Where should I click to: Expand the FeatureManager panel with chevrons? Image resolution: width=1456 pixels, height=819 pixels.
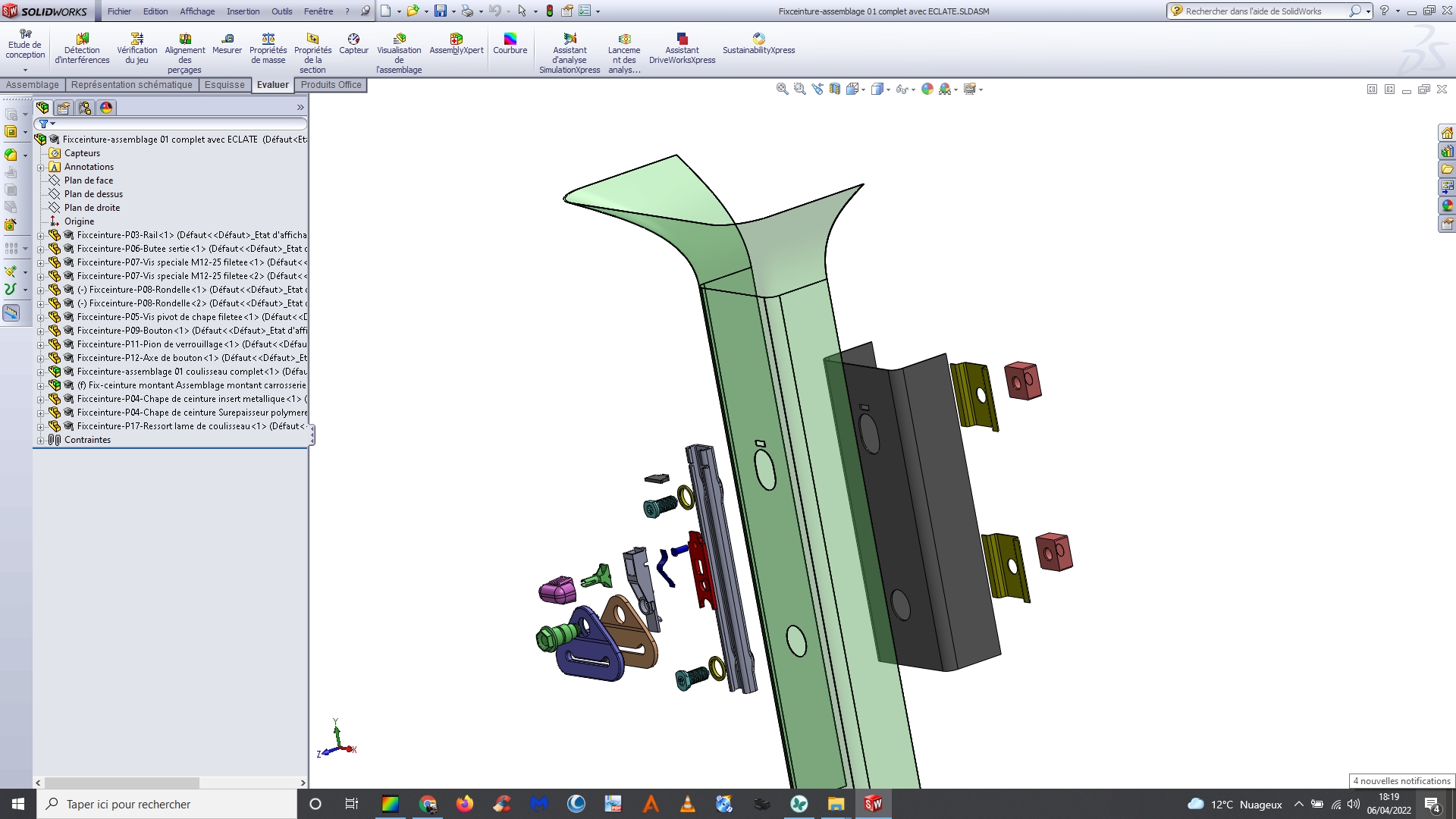click(x=300, y=108)
